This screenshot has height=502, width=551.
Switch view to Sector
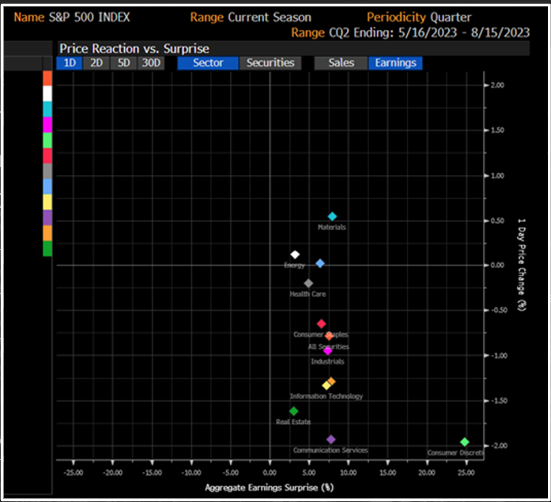pyautogui.click(x=208, y=63)
